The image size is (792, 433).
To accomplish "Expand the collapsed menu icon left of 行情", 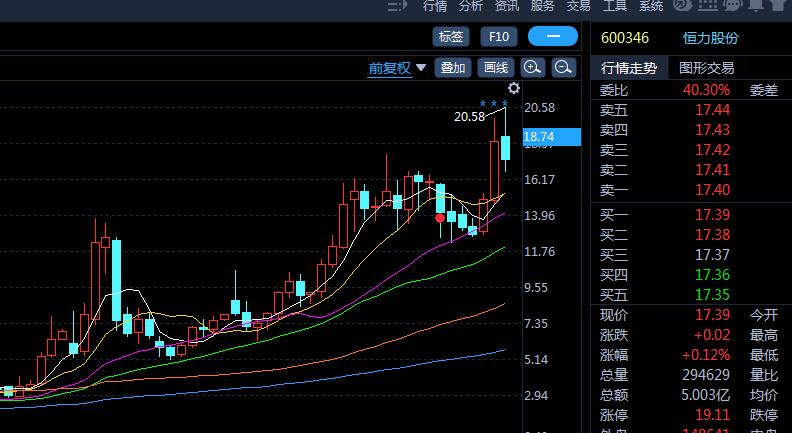I will pos(398,6).
